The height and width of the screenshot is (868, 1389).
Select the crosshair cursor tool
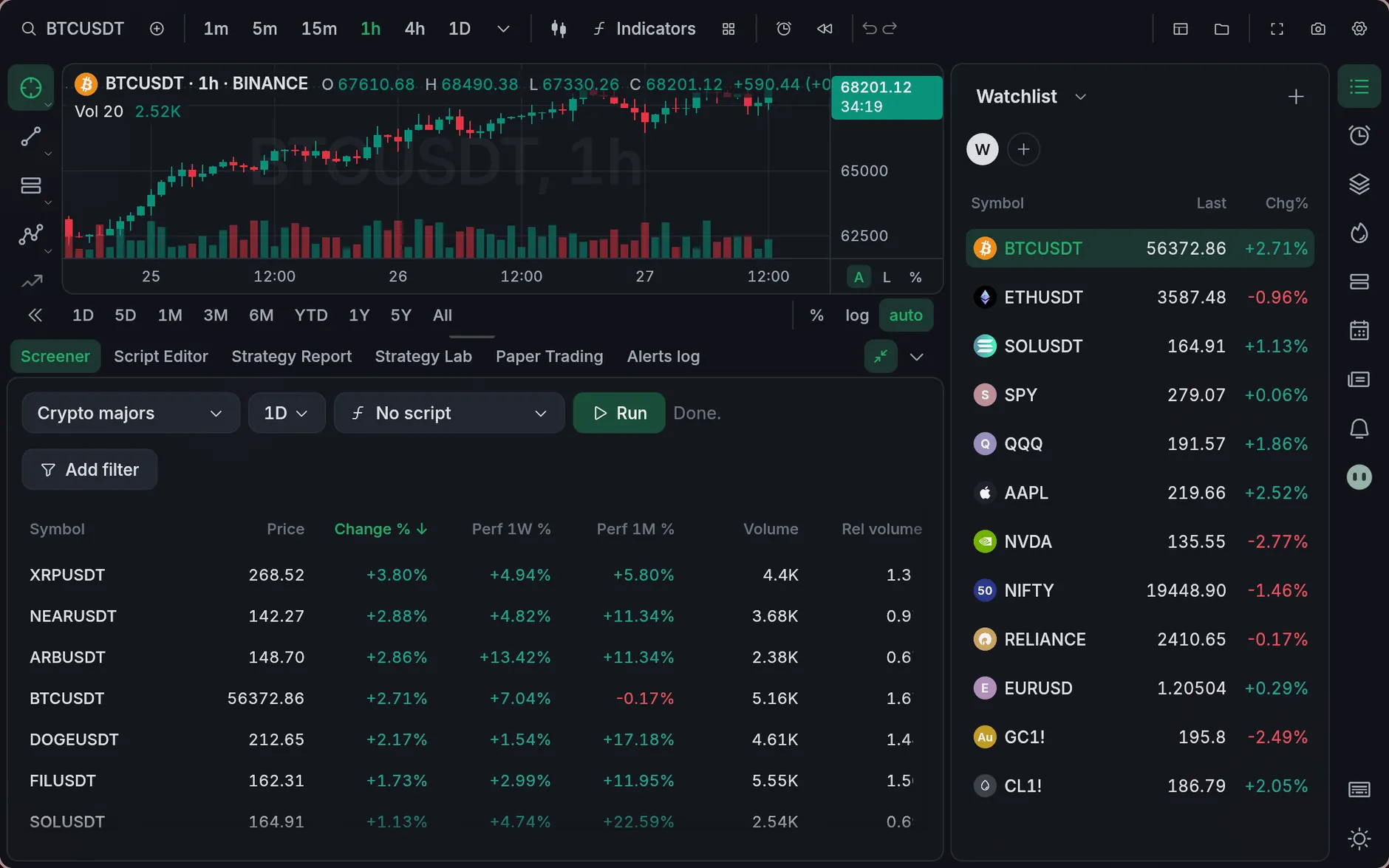[30, 88]
